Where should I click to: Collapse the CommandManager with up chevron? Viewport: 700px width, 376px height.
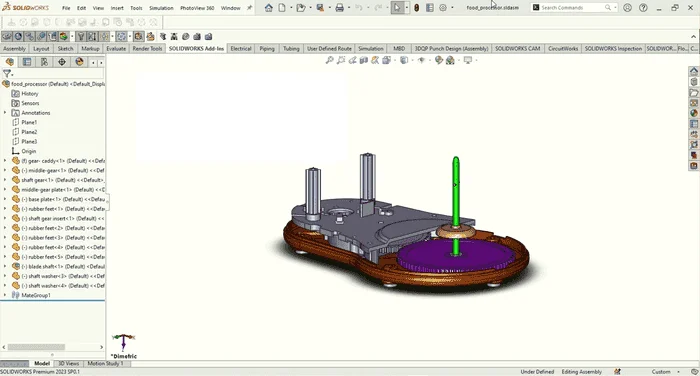(x=693, y=37)
